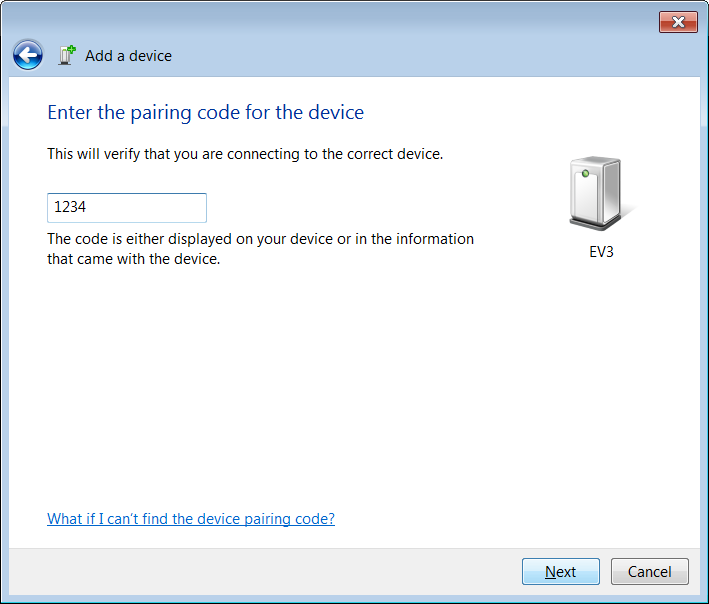709x604 pixels.
Task: Click the EV3 device name label
Action: coord(601,252)
